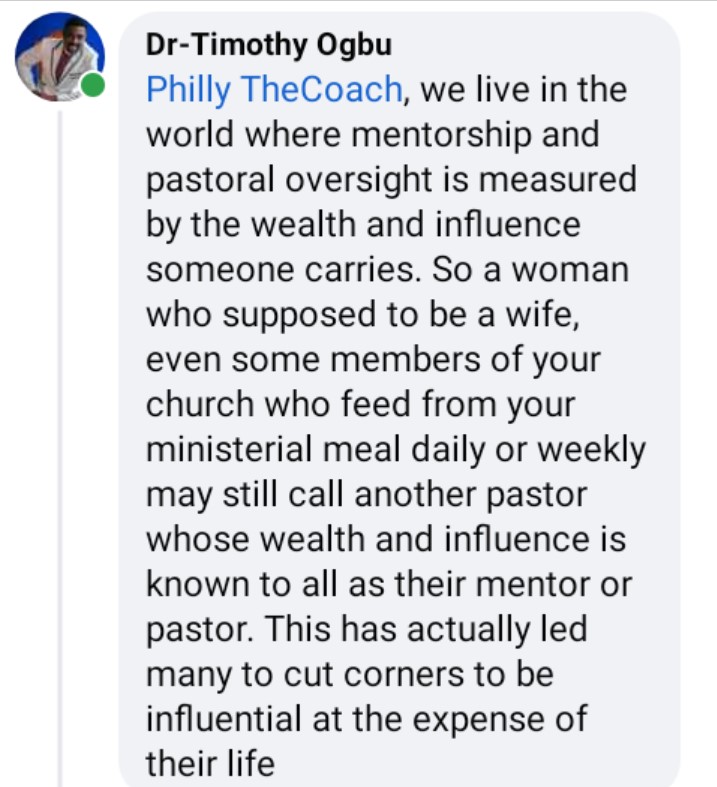Screen dimensions: 717x787
Task: Click the line 'may still call another pastor'
Action: [366, 495]
